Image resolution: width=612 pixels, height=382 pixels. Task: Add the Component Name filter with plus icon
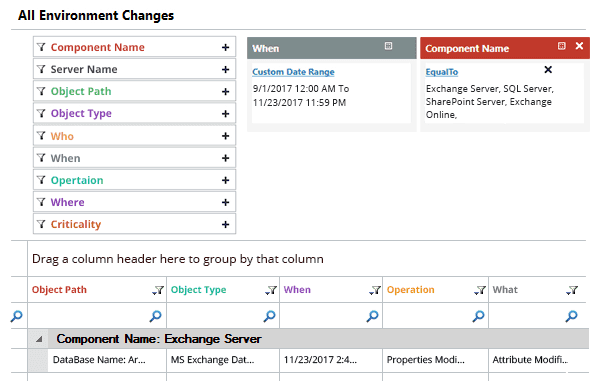225,47
